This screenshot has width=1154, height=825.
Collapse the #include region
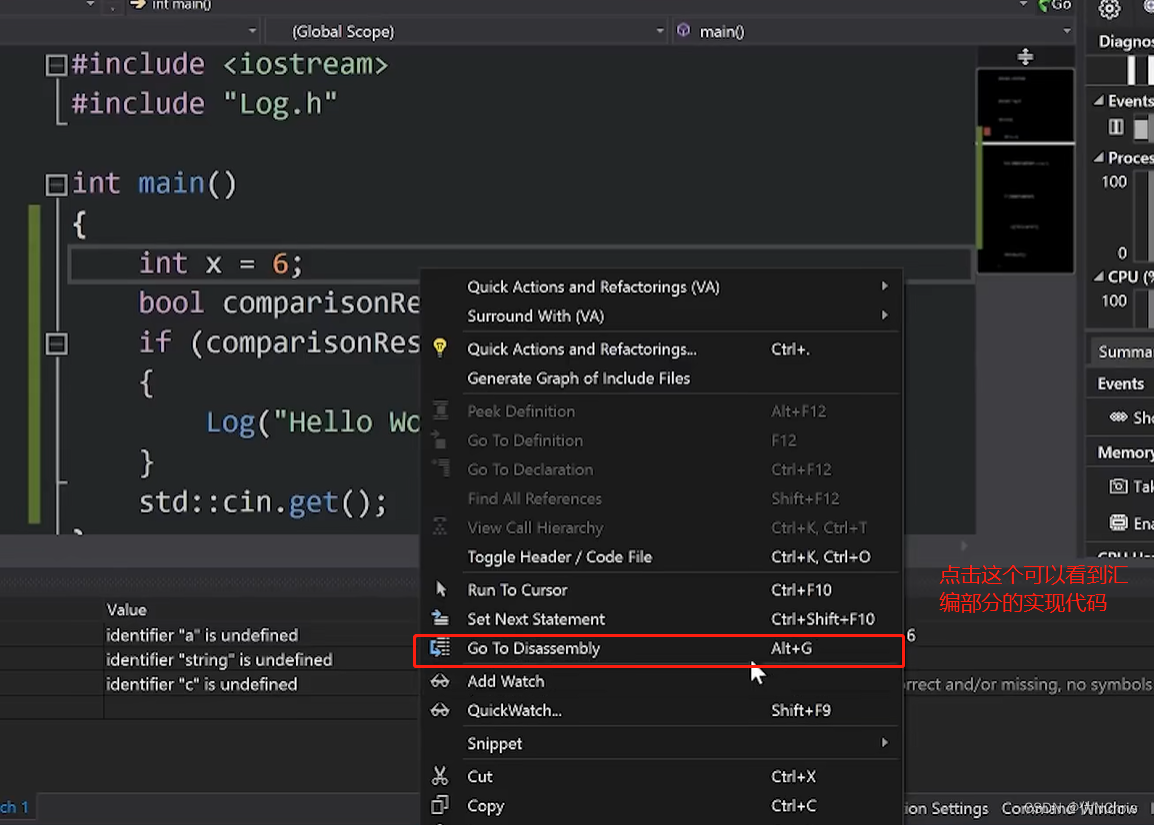(57, 66)
